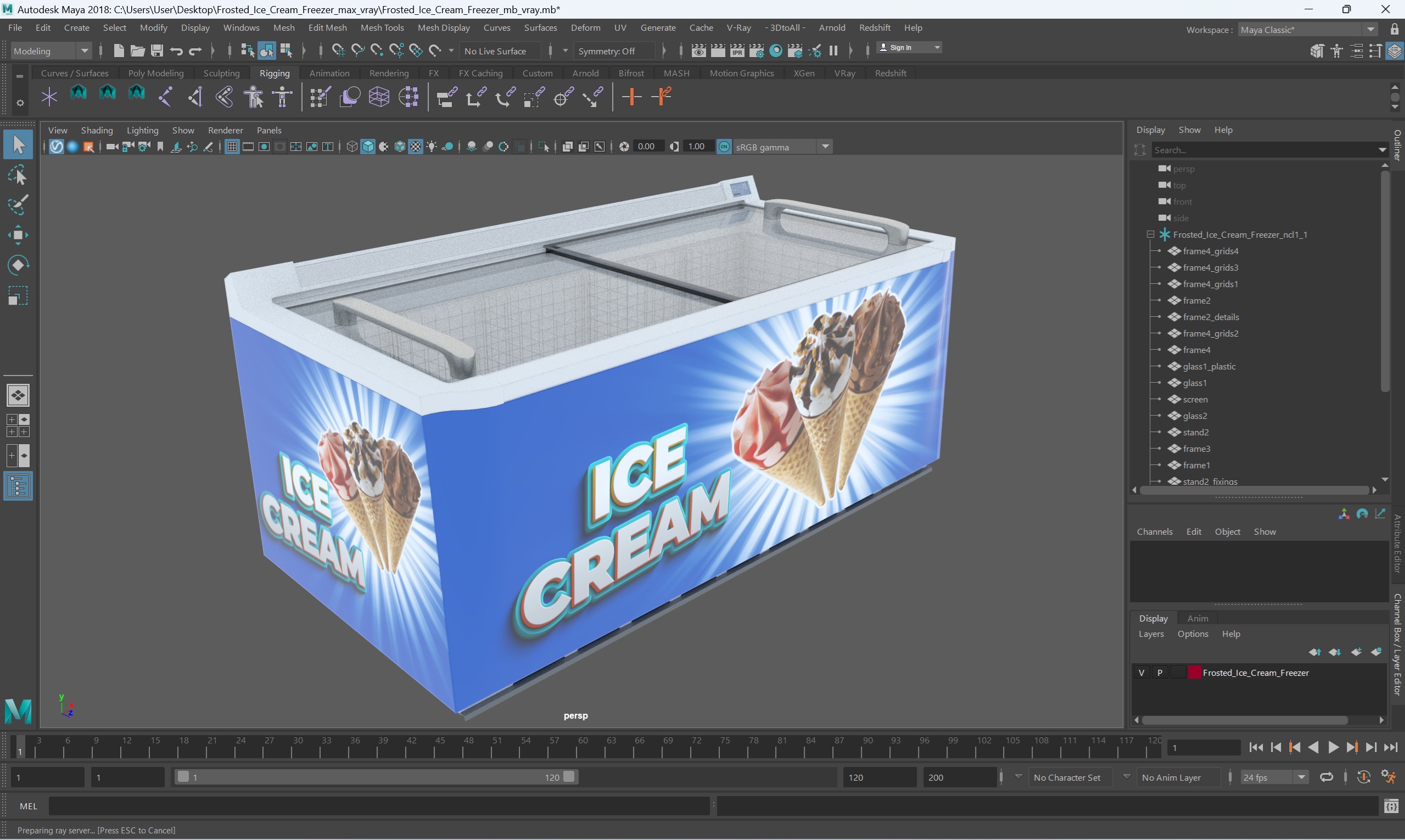Click the Open Scene folder icon
This screenshot has width=1405, height=840.
click(x=138, y=51)
